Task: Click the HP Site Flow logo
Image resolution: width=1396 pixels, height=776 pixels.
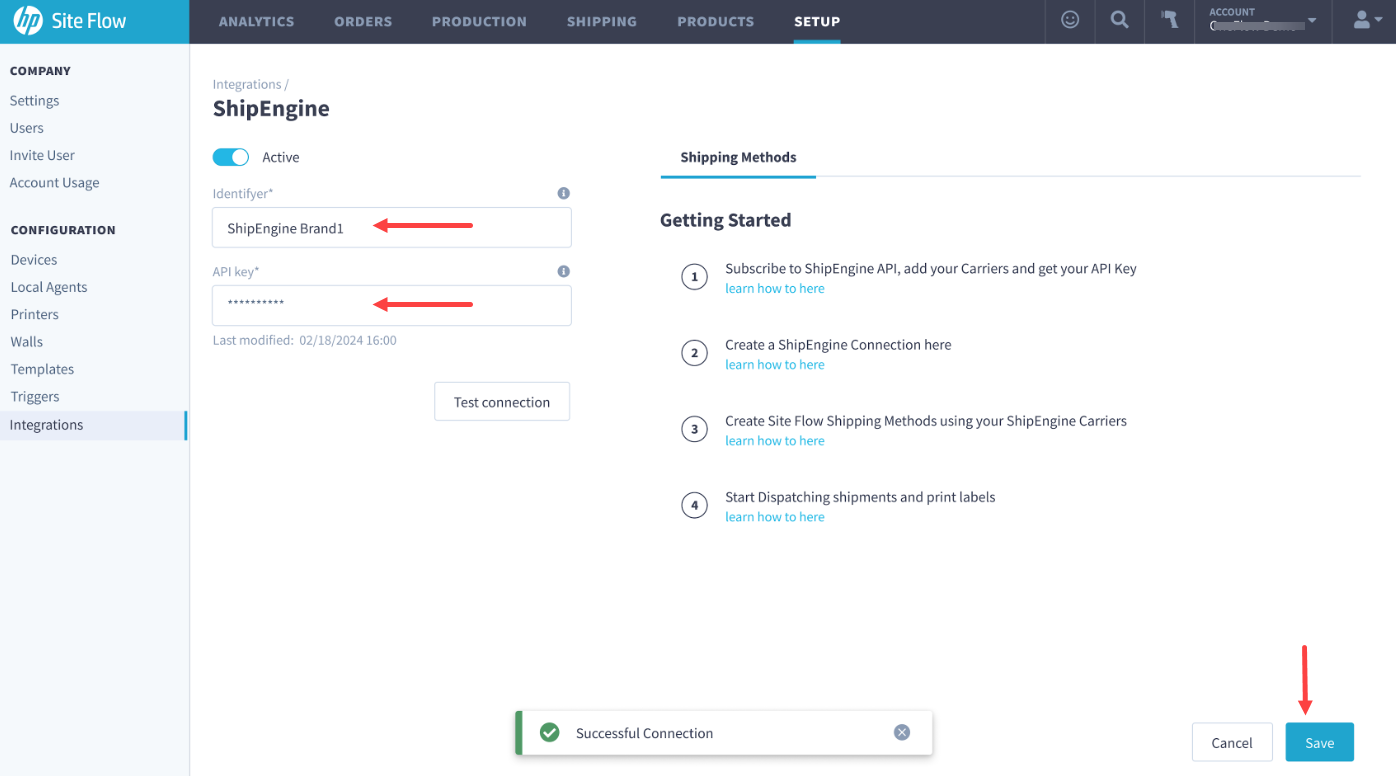Action: (x=70, y=20)
